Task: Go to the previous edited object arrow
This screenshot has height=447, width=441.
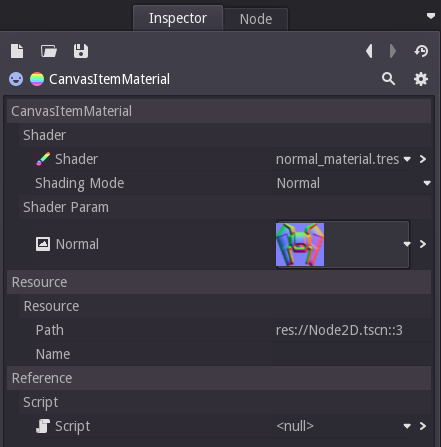Action: coord(369,51)
